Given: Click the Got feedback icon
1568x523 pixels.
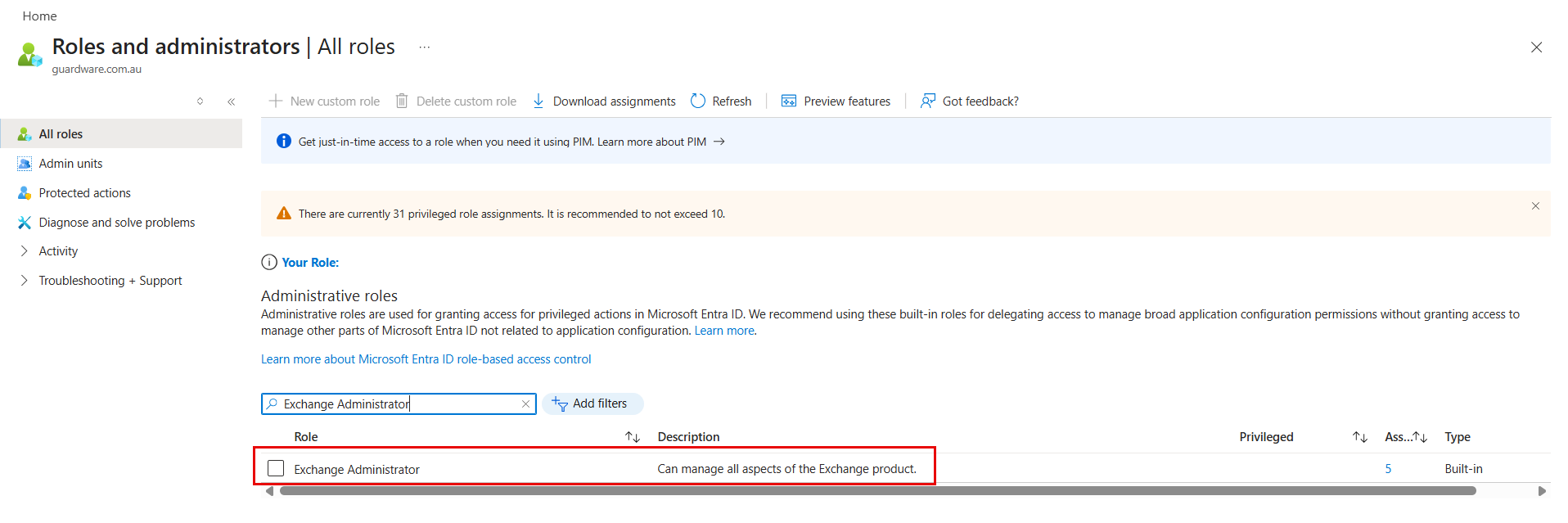Looking at the screenshot, I should point(927,101).
